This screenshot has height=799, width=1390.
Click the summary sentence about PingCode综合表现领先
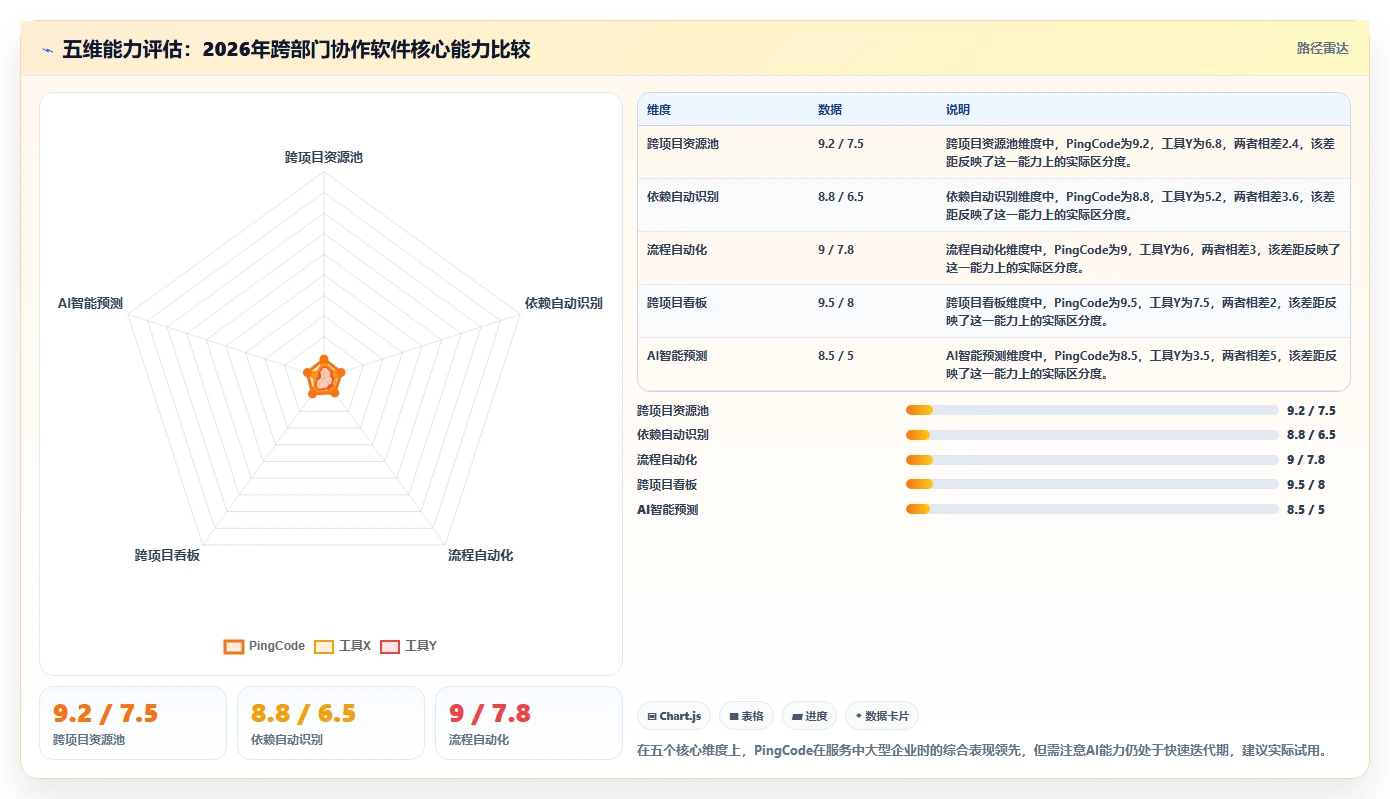981,750
